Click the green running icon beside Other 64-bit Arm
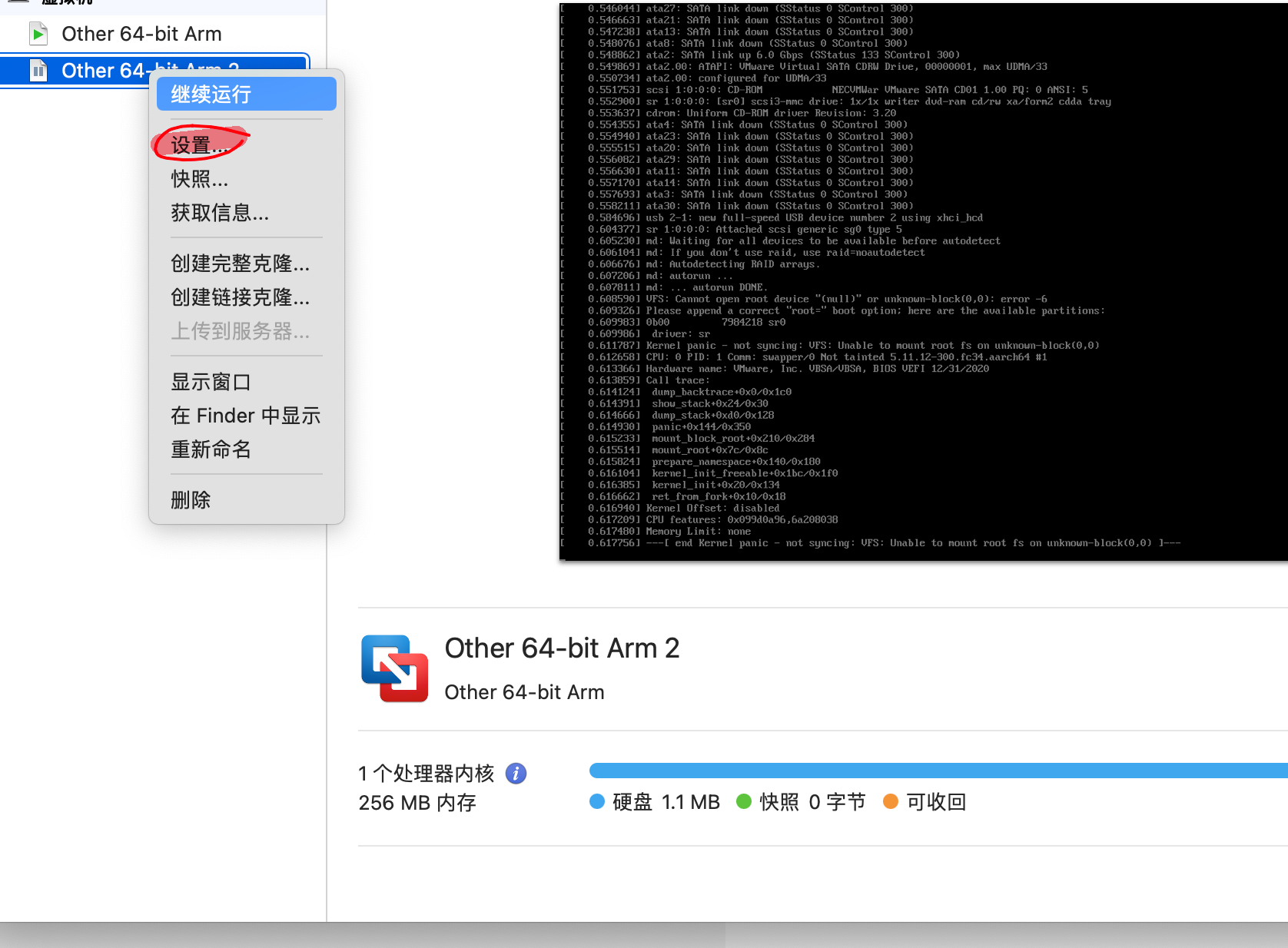The width and height of the screenshot is (1288, 948). (38, 33)
